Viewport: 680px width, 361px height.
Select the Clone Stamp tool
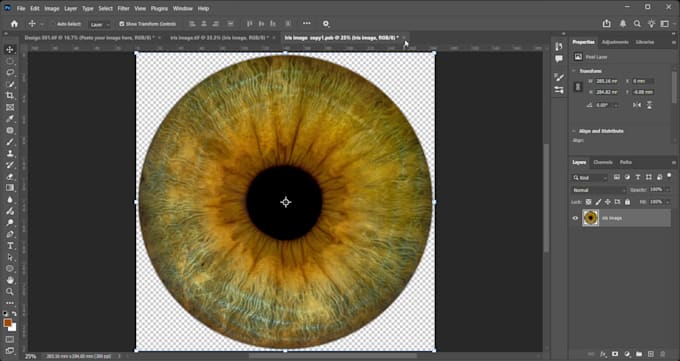[x=10, y=153]
